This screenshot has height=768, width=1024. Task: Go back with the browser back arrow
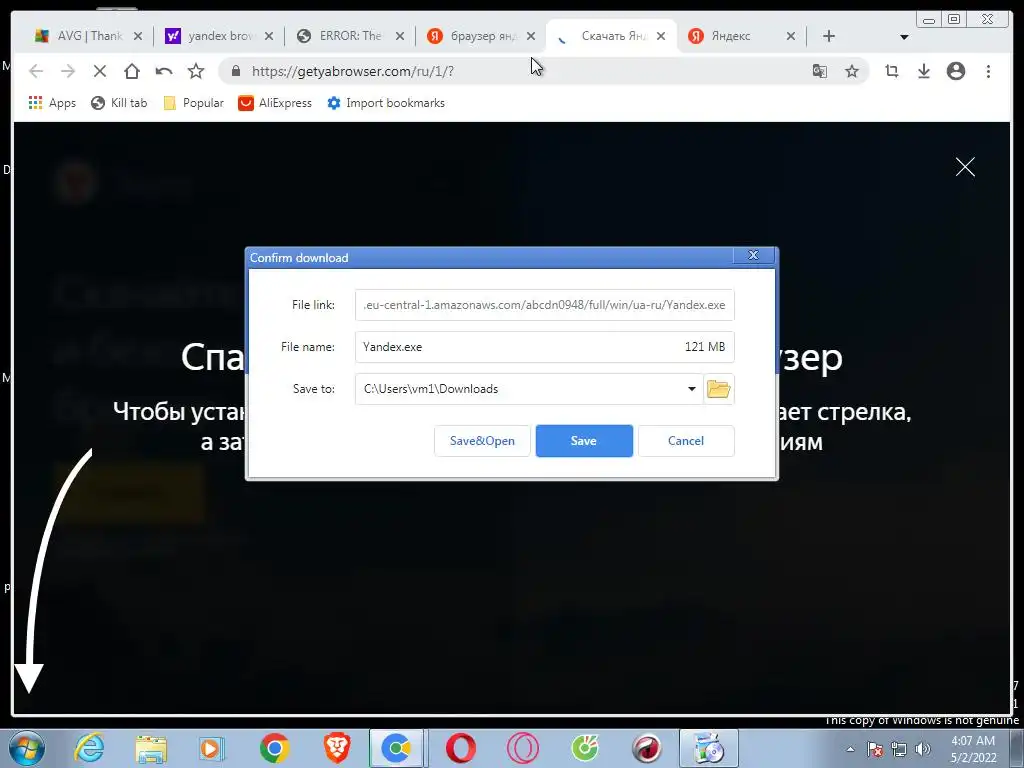(36, 71)
